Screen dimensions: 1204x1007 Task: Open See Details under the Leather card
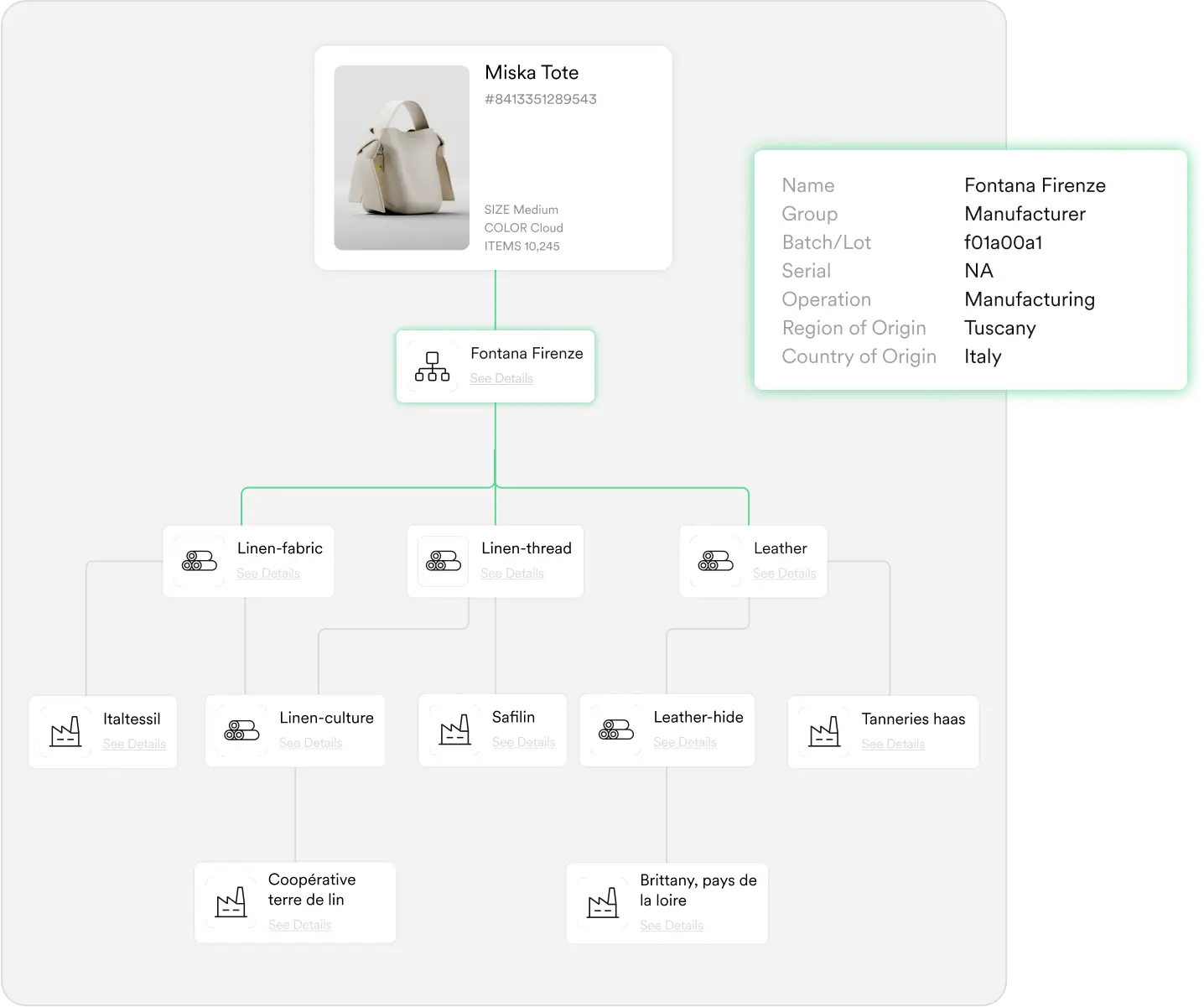tap(785, 573)
